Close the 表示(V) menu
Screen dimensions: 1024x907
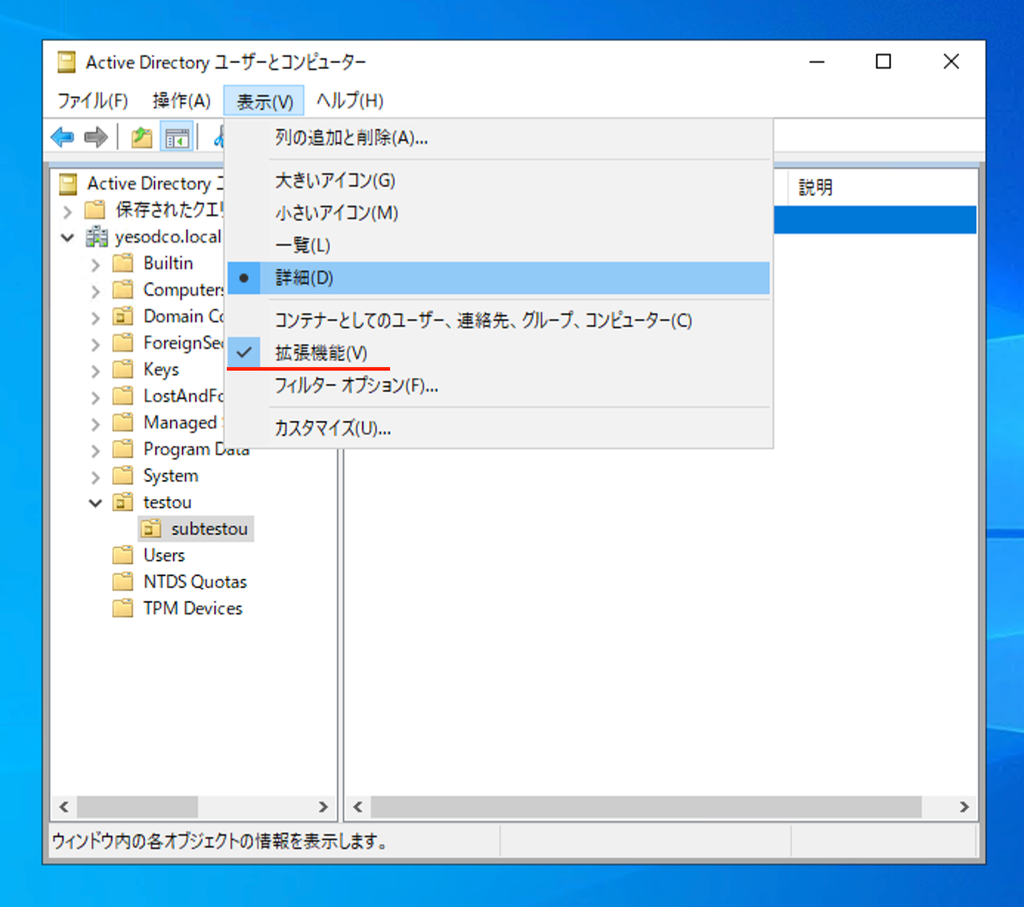pos(264,101)
